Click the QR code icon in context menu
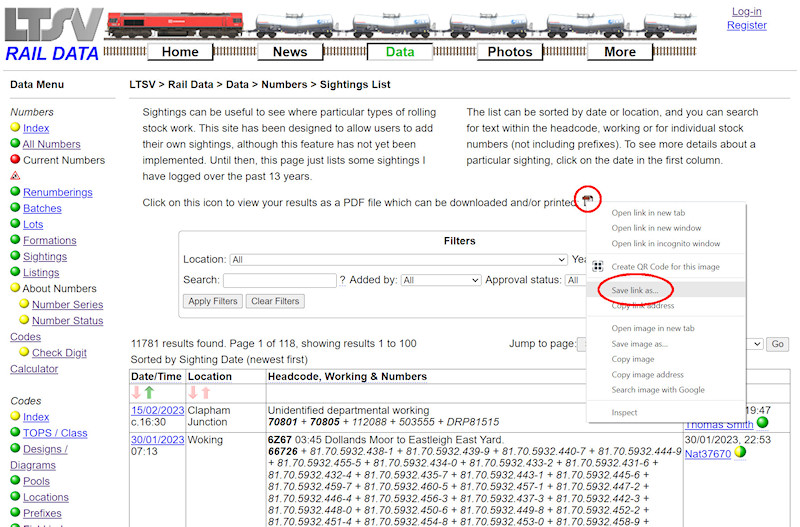 (x=598, y=267)
